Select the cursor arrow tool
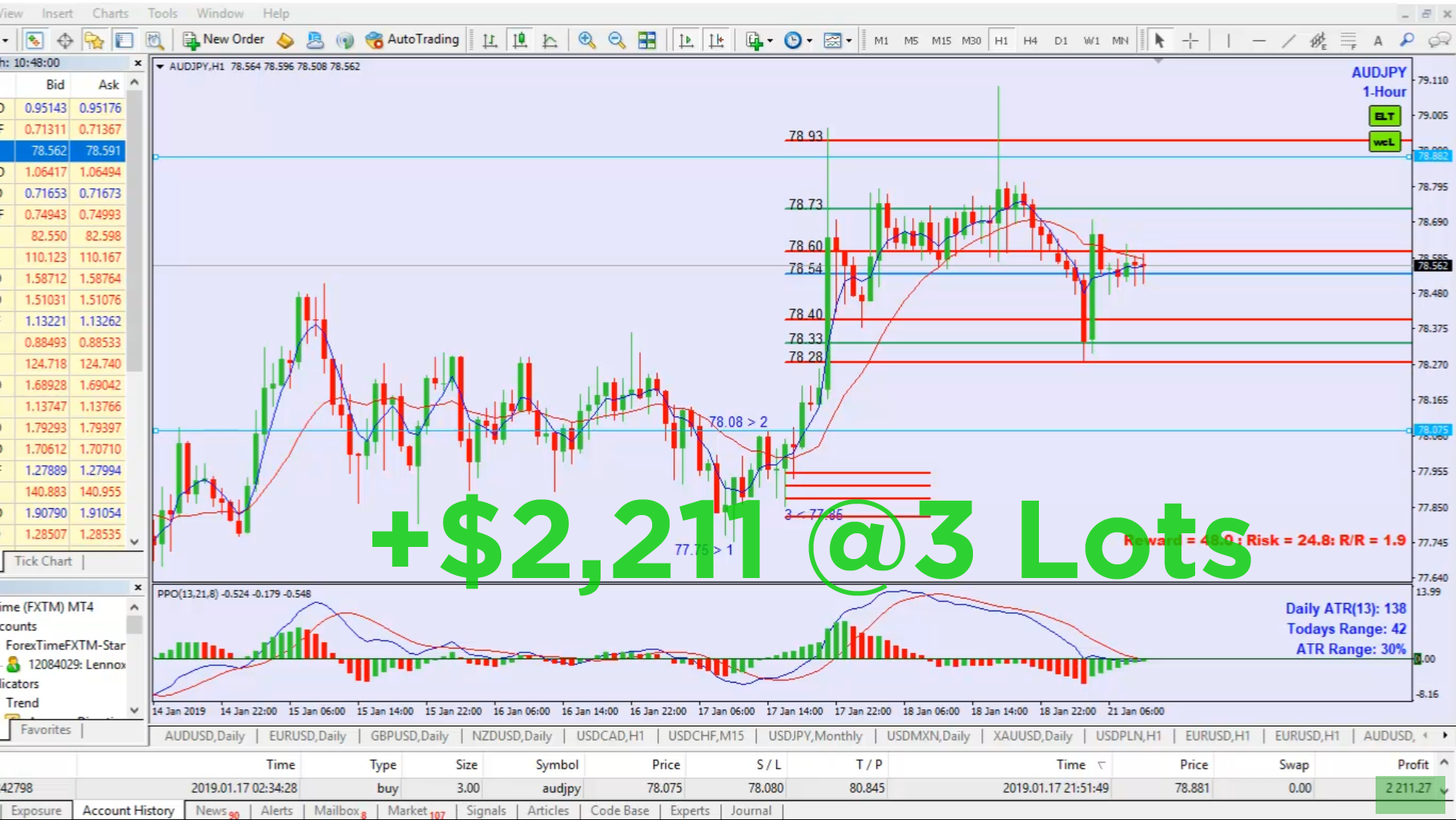Image resolution: width=1456 pixels, height=820 pixels. 1159,40
